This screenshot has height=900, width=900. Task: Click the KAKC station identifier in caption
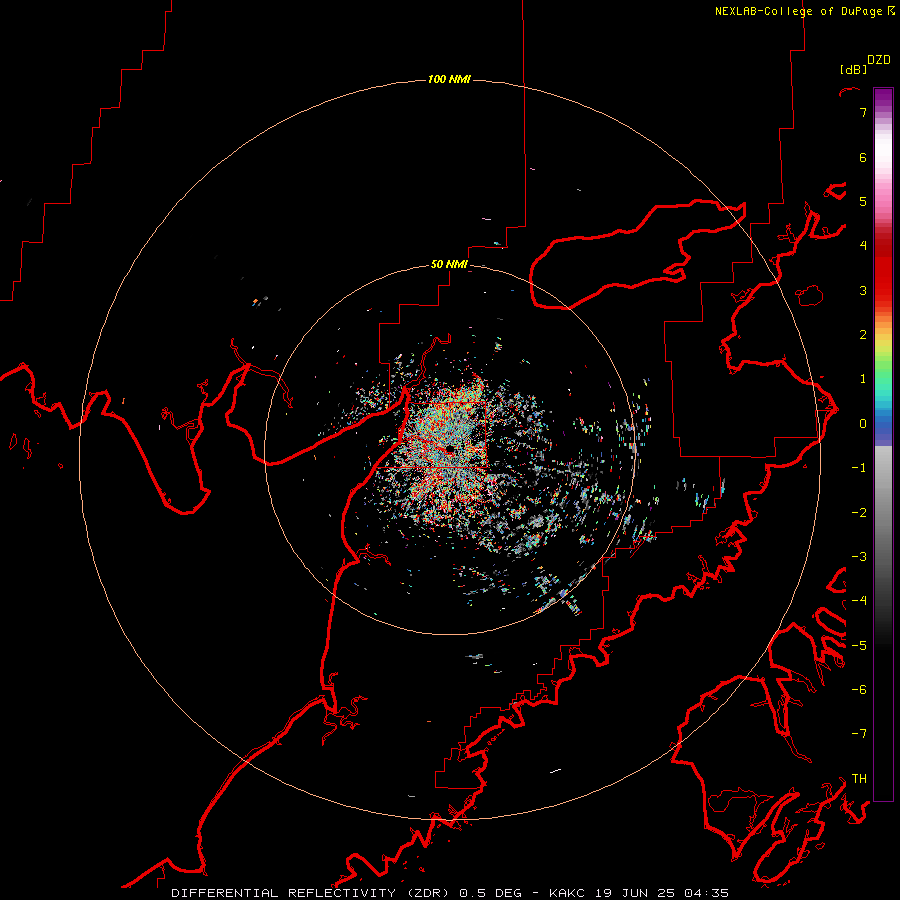click(x=567, y=893)
